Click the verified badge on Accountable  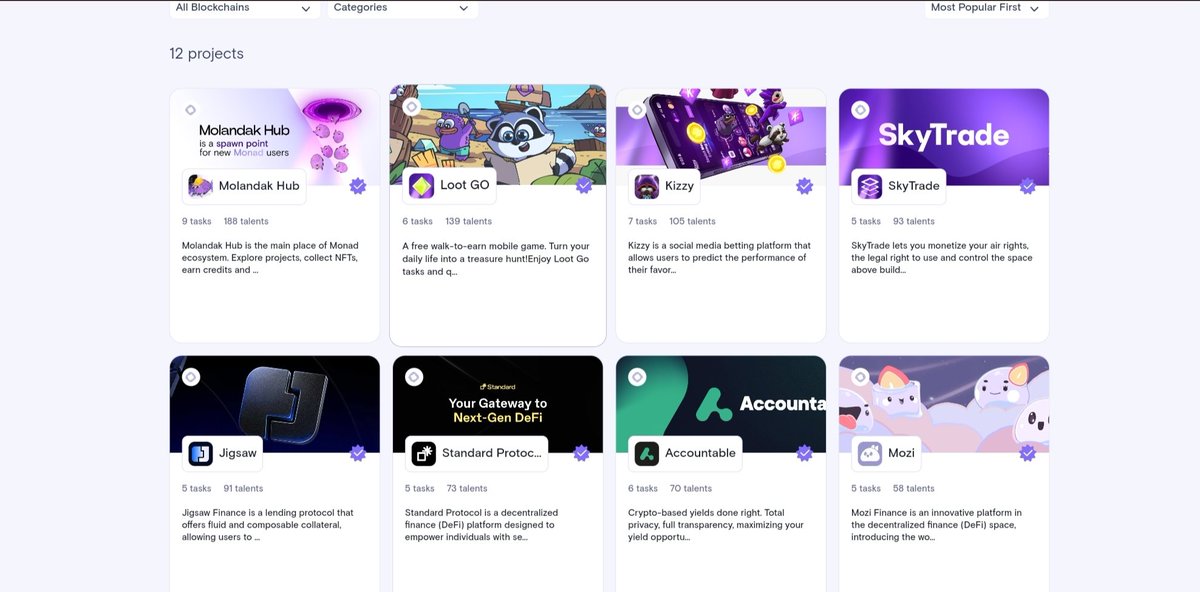click(x=804, y=453)
